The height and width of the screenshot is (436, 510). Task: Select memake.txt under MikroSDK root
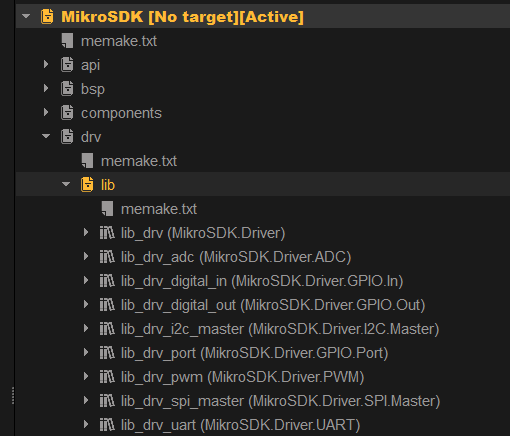tap(119, 41)
